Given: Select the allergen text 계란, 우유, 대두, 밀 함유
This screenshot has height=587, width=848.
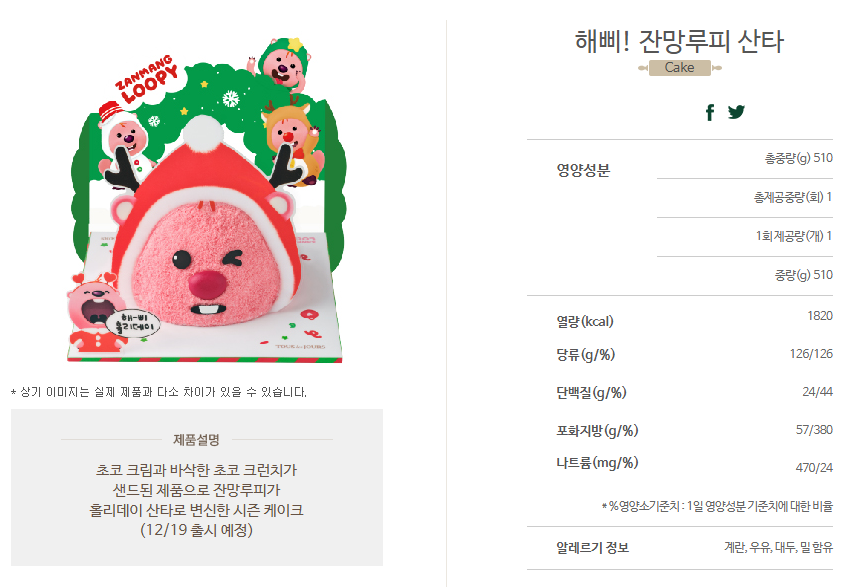Looking at the screenshot, I should pos(778,548).
